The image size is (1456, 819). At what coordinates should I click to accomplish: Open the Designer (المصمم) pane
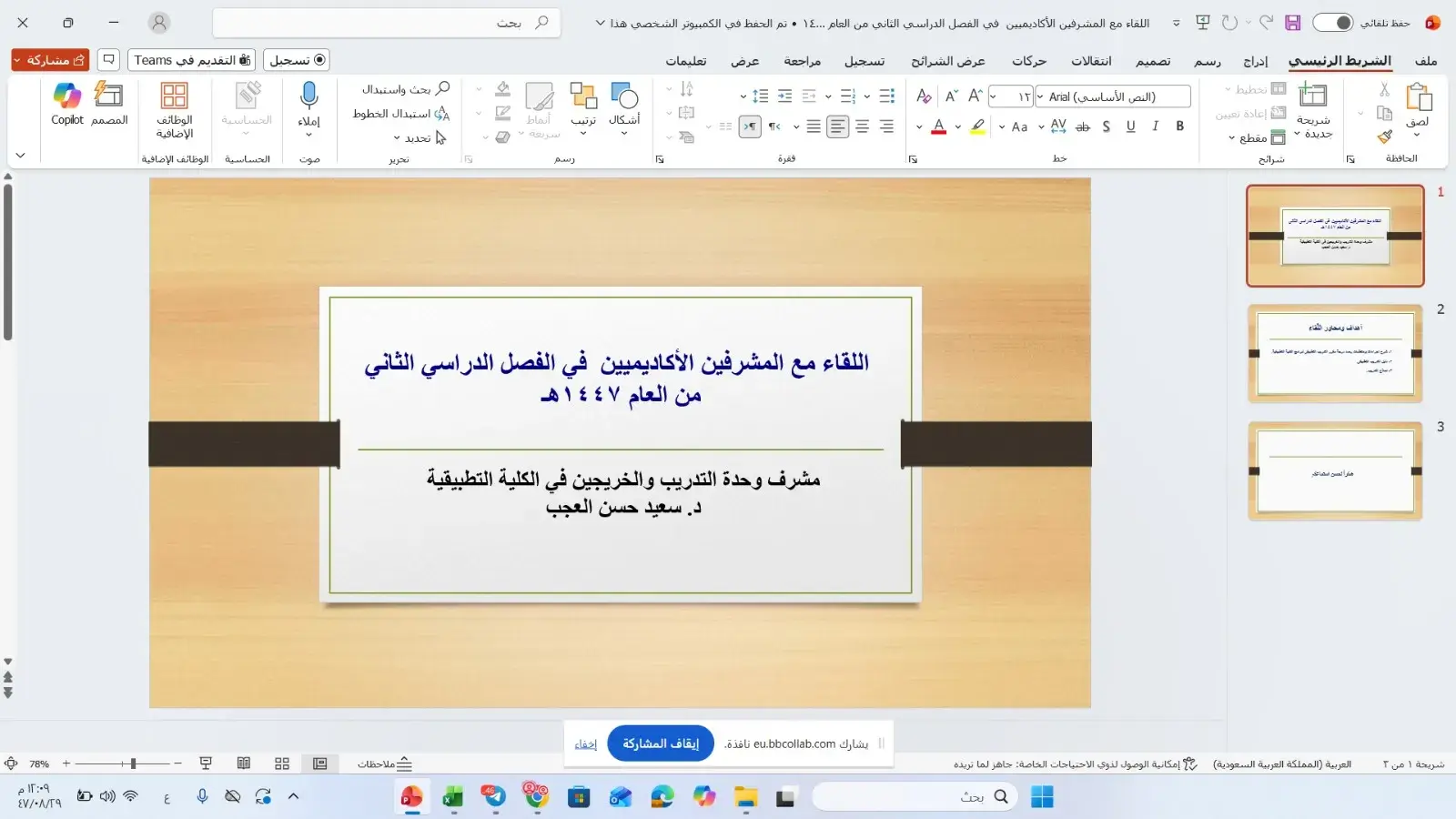point(110,103)
